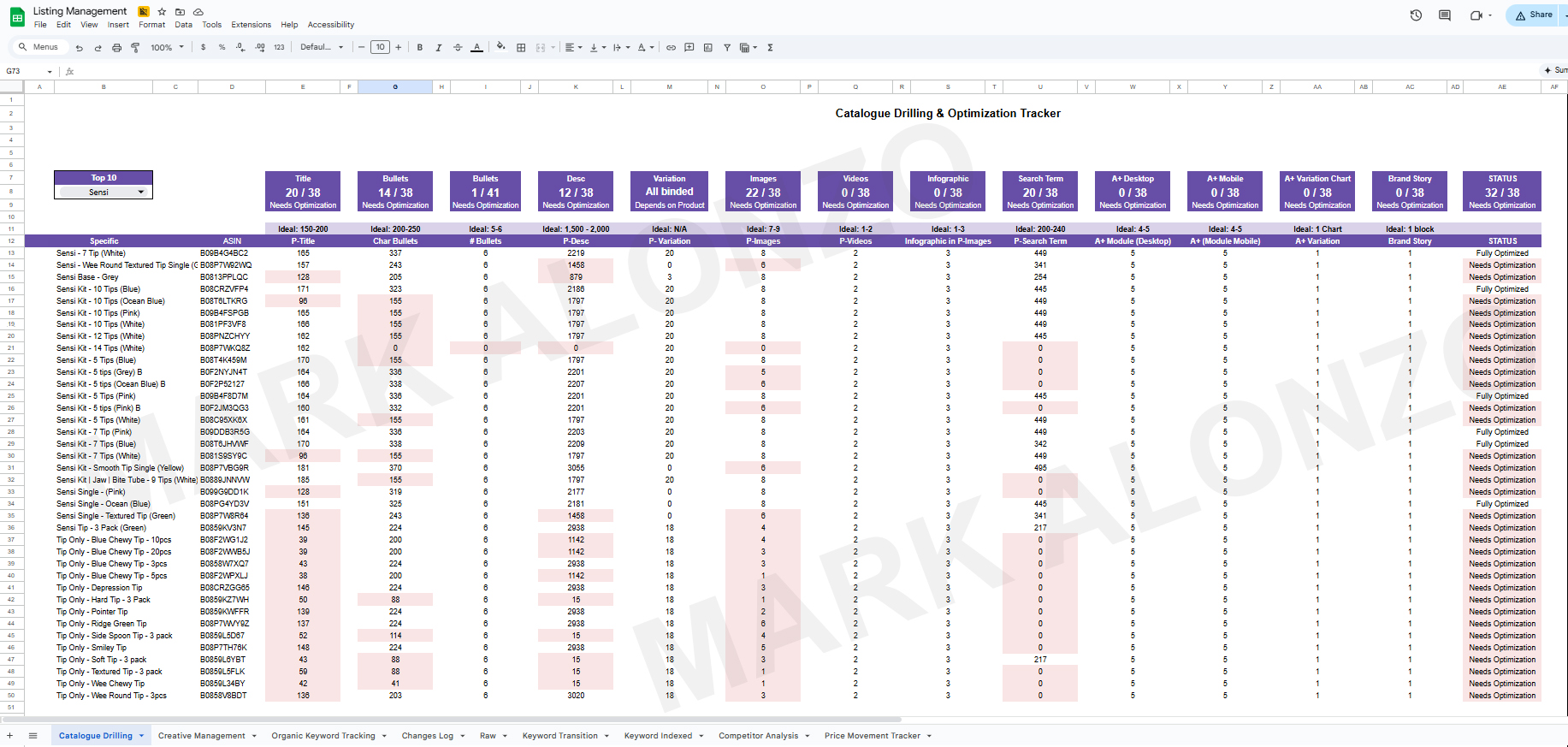Image resolution: width=1568 pixels, height=747 pixels.
Task: Open the Borders tool
Action: click(521, 48)
